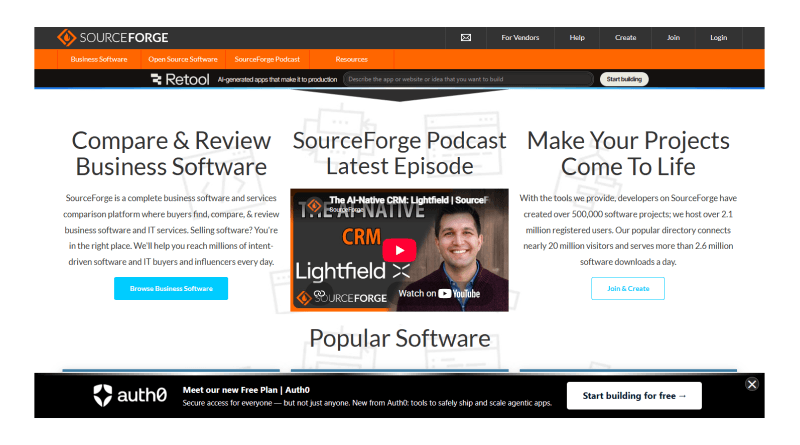The image size is (800, 445).
Task: Open the Create menu item
Action: 626,38
